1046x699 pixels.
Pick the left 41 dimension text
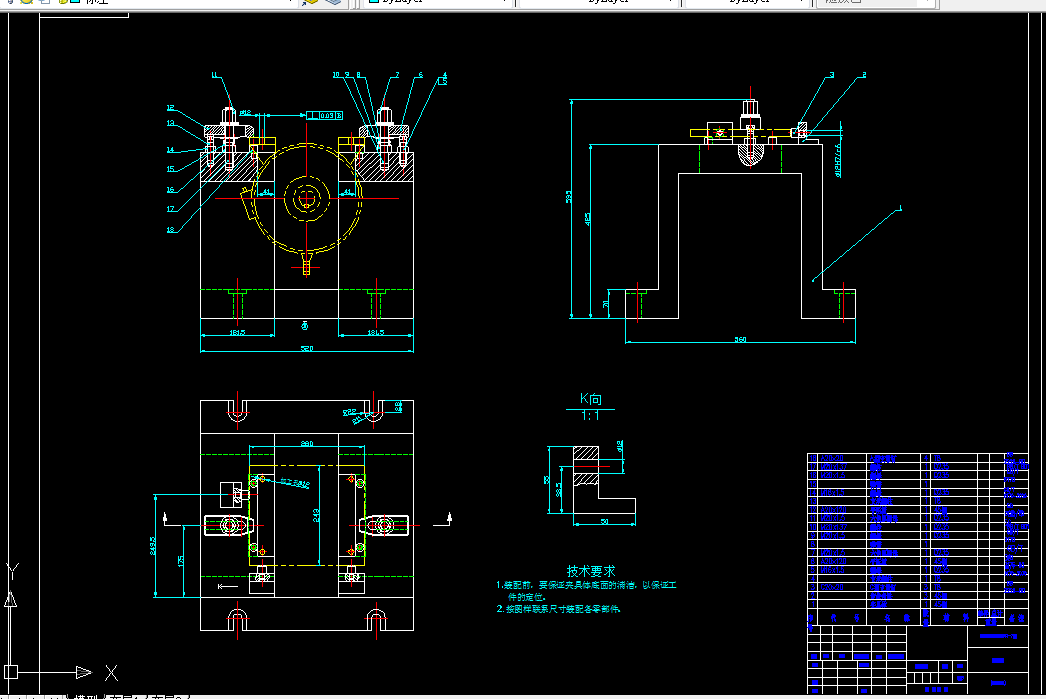(x=266, y=191)
